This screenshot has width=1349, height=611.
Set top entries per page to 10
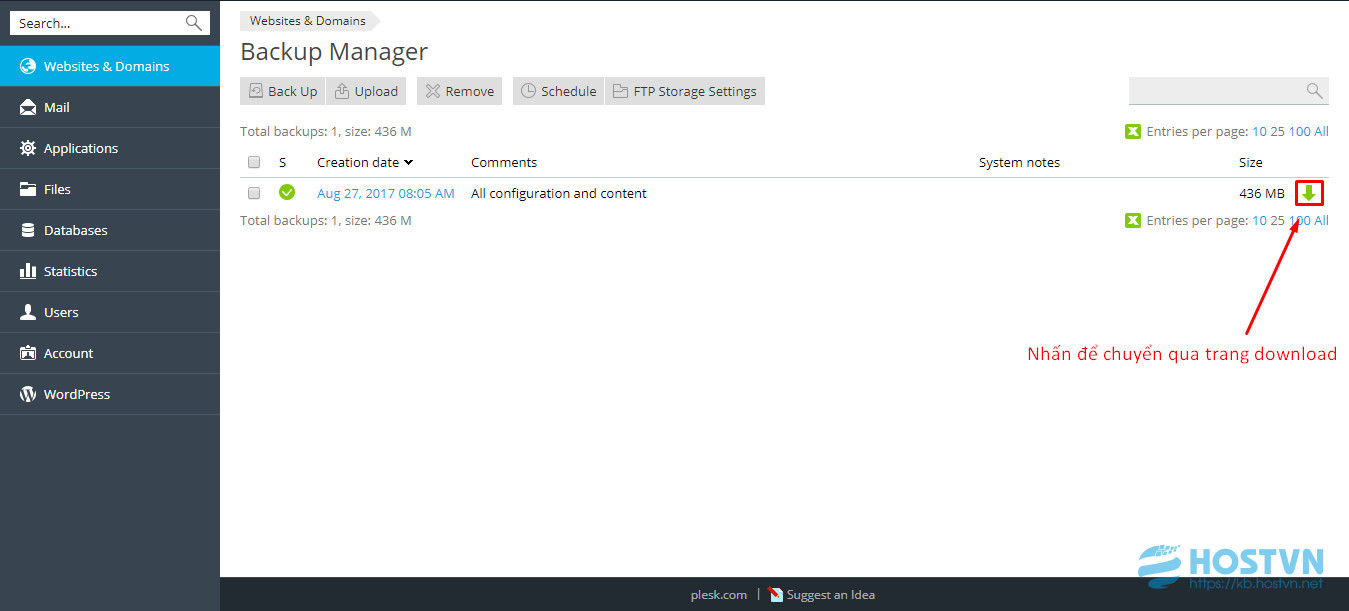[x=1259, y=131]
